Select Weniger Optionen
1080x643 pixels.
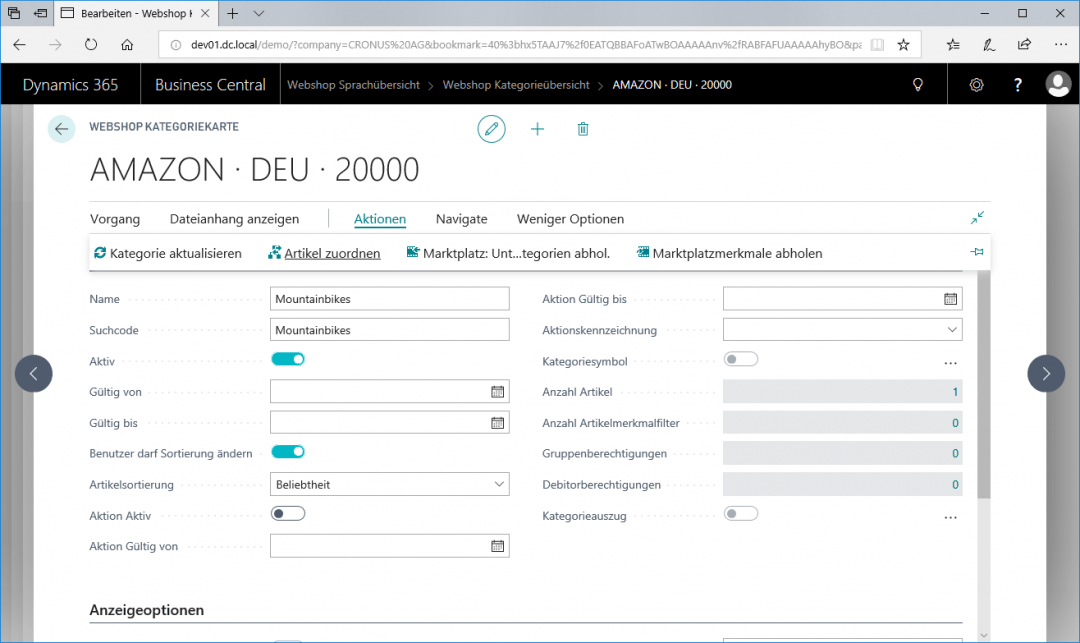pyautogui.click(x=570, y=219)
